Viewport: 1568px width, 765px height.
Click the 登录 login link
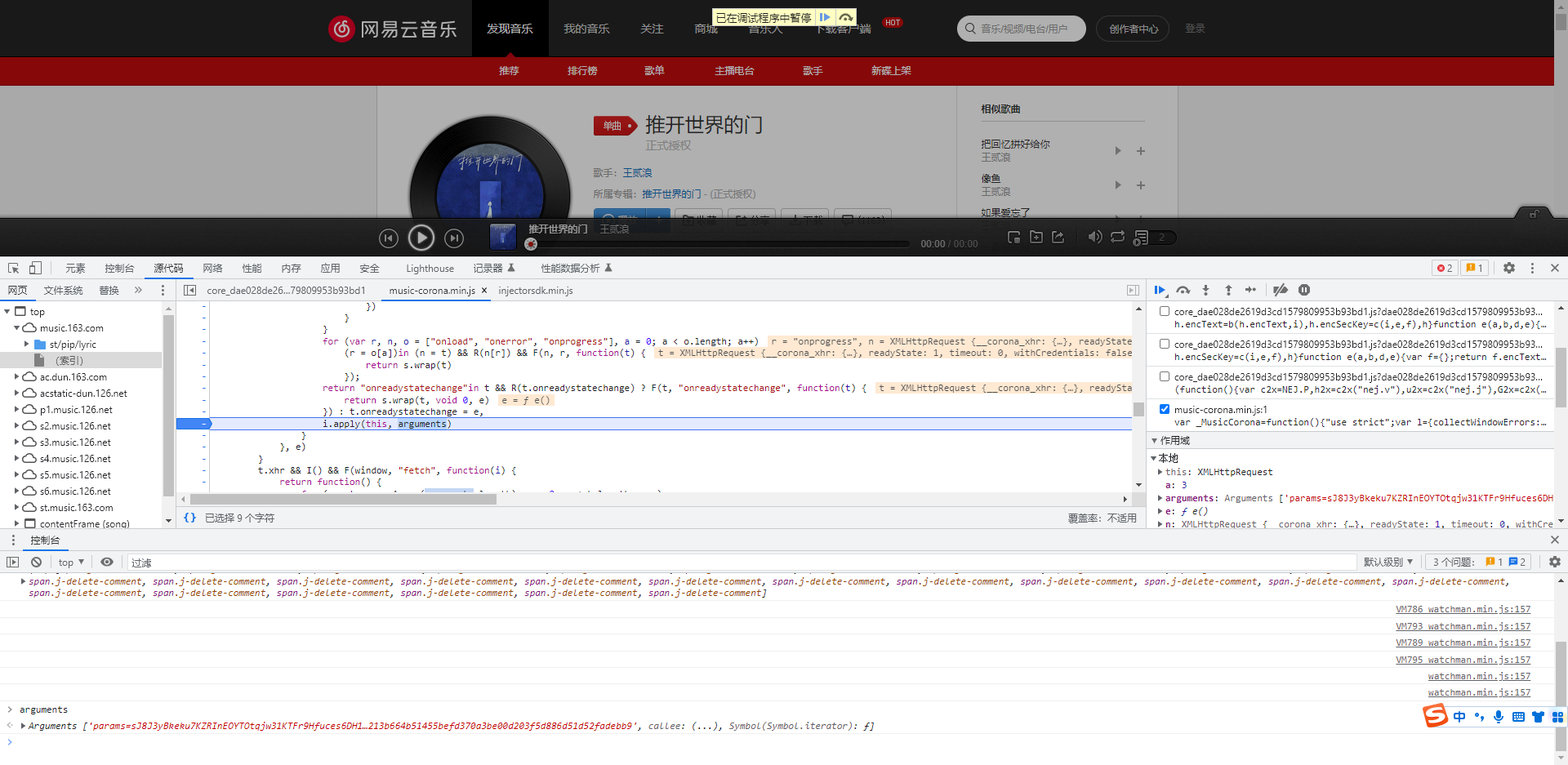coord(1195,29)
